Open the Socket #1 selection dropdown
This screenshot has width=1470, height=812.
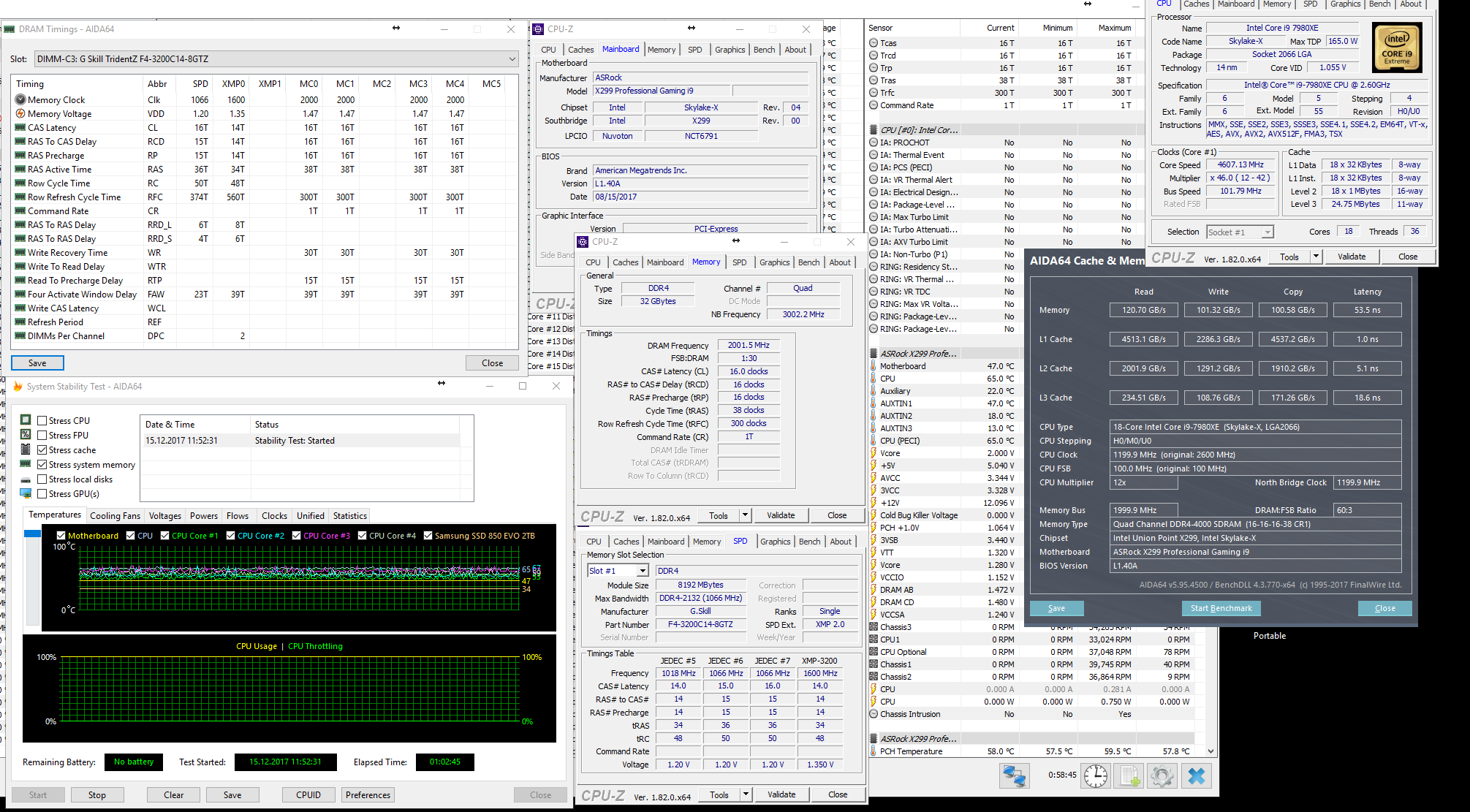[x=1267, y=232]
